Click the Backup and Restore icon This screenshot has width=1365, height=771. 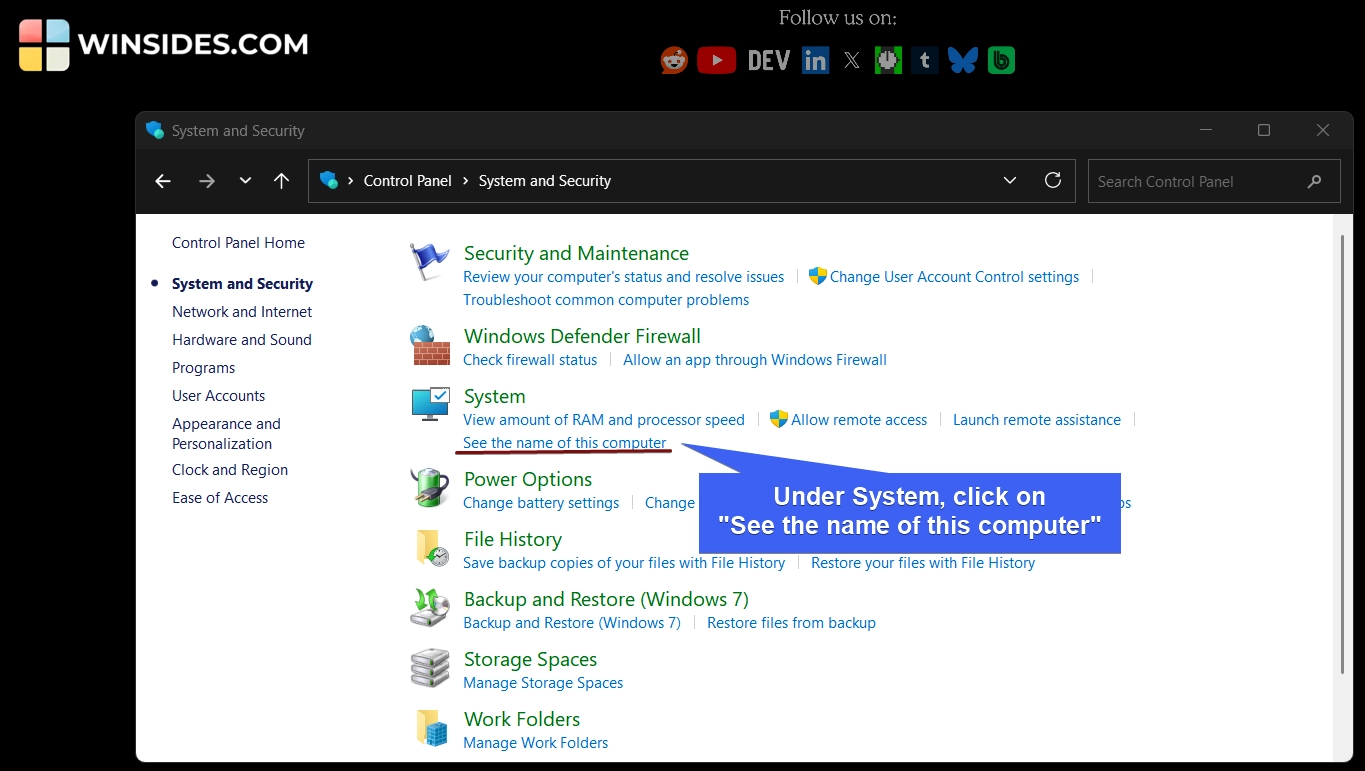(x=429, y=608)
